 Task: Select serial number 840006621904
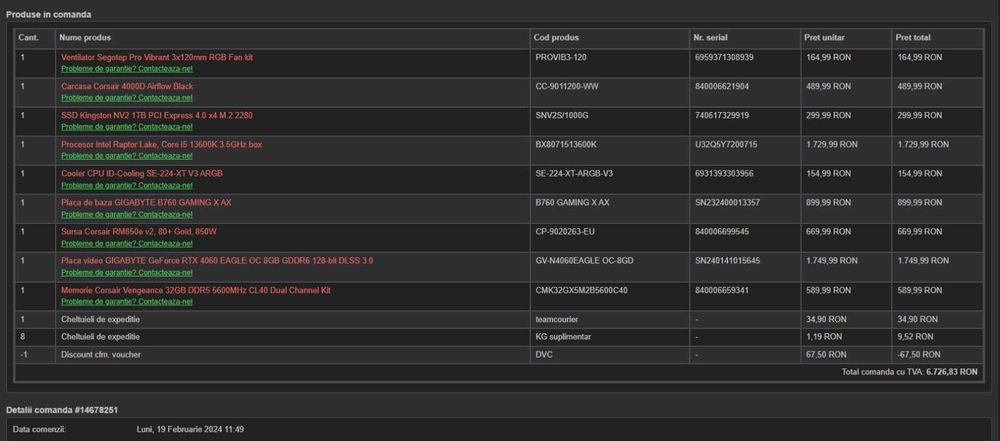coord(722,86)
